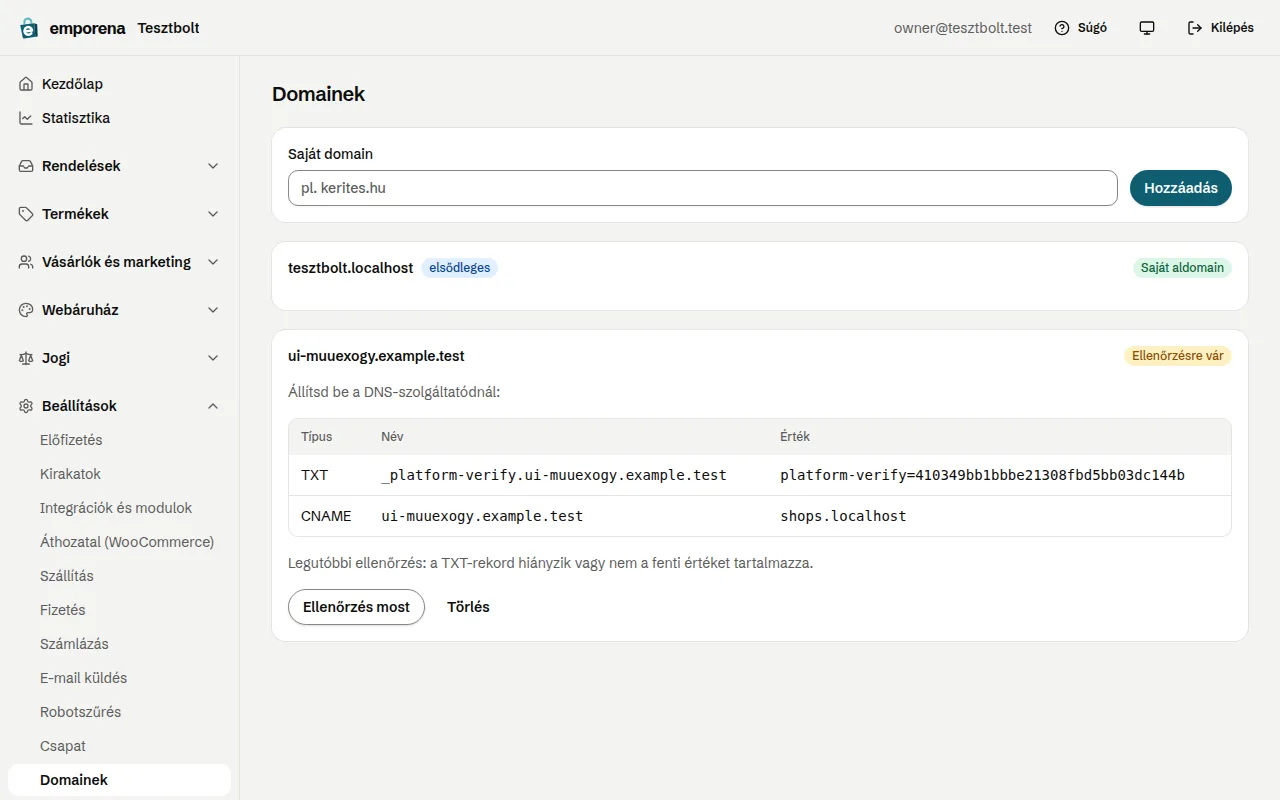Click the Ellenőrzés most button
The height and width of the screenshot is (800, 1280).
point(356,607)
